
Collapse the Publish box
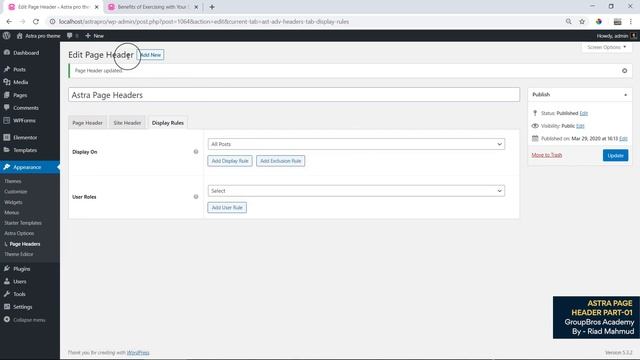[x=625, y=95]
